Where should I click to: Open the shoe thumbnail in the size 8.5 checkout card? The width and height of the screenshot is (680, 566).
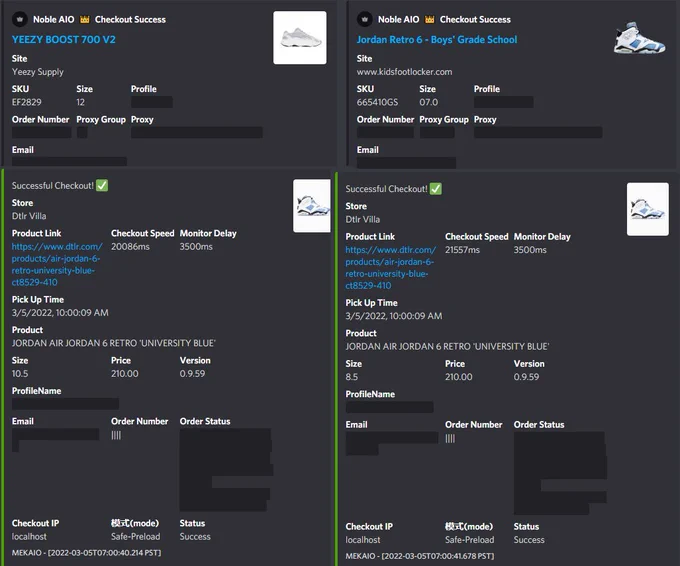pyautogui.click(x=647, y=209)
